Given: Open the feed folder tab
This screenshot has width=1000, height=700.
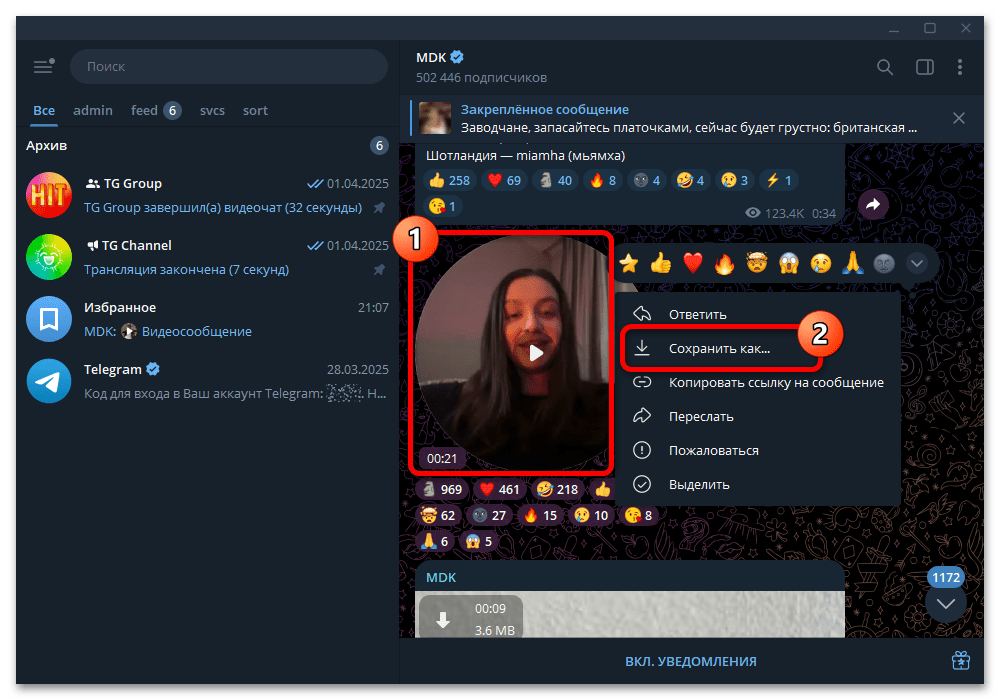Looking at the screenshot, I should tap(156, 110).
